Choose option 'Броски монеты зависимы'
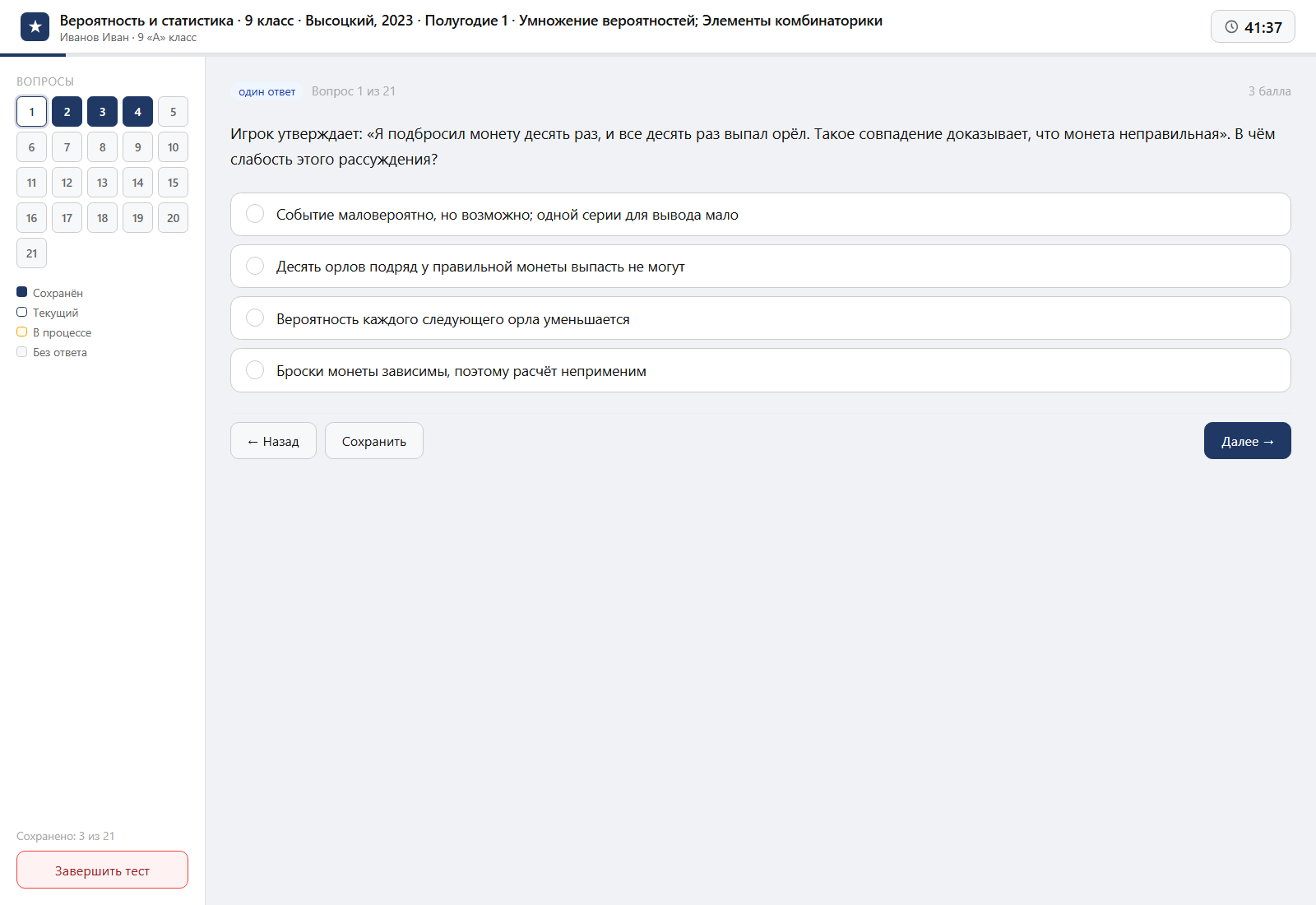The image size is (1316, 905). (761, 370)
